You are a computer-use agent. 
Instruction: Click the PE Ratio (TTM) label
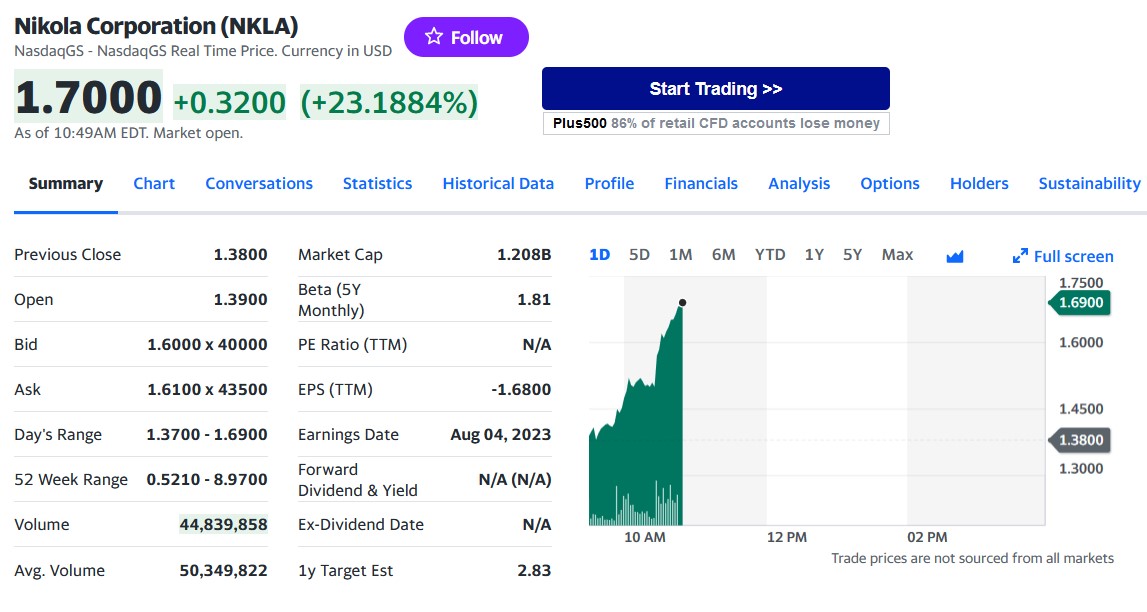[x=353, y=344]
